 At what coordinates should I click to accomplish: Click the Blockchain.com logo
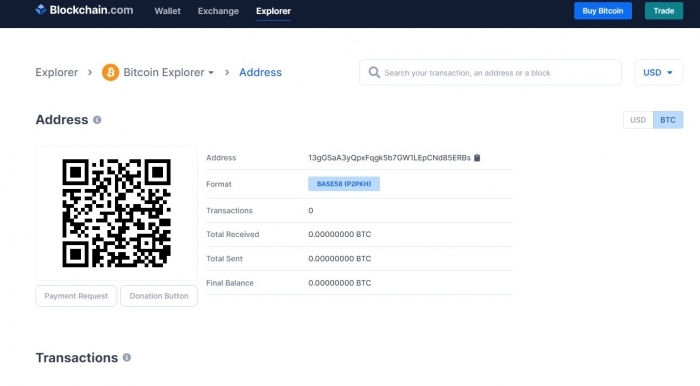[84, 10]
